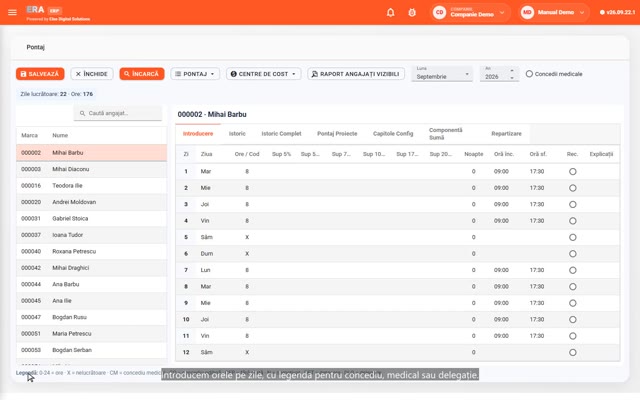Click the X code cell for day 6
The width and height of the screenshot is (640, 400).
coord(247,253)
